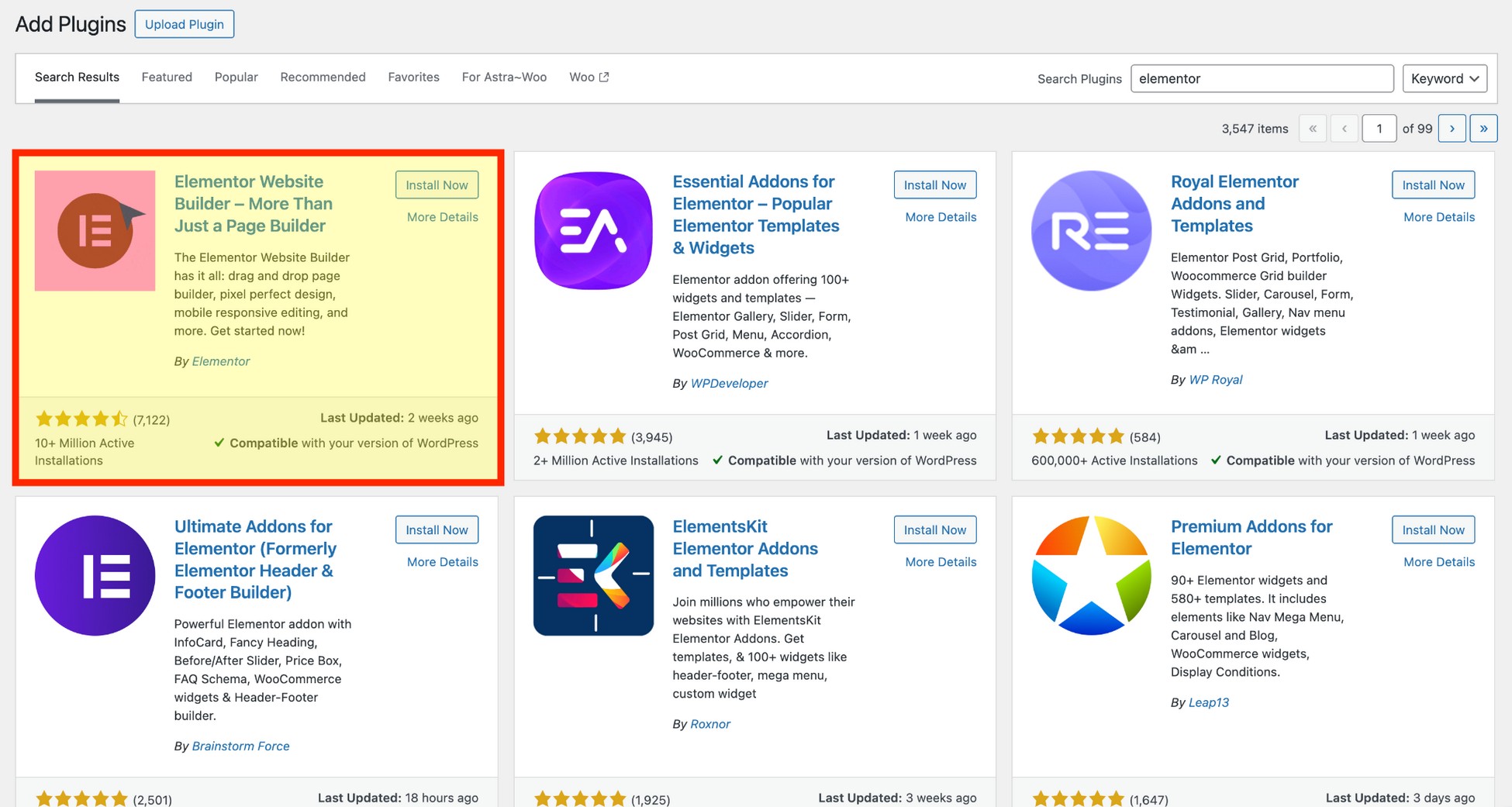Click the Essential Addons EA logo

[593, 230]
